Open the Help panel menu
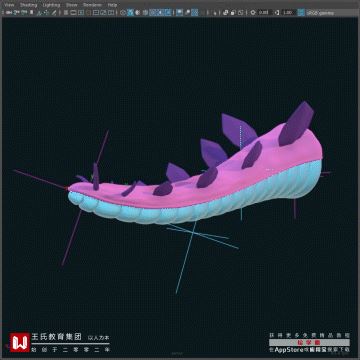The width and height of the screenshot is (360, 360). tap(112, 5)
